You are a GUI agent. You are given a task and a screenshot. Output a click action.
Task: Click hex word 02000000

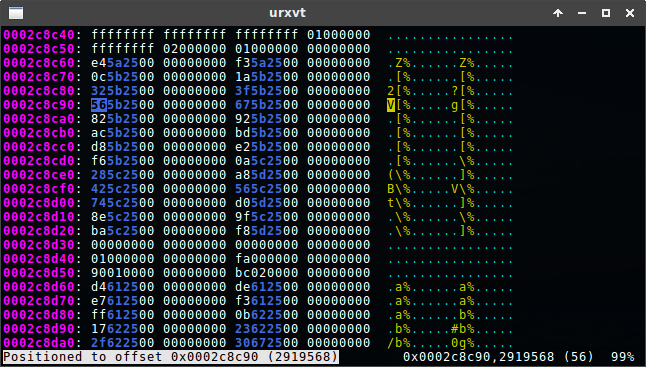(x=194, y=49)
